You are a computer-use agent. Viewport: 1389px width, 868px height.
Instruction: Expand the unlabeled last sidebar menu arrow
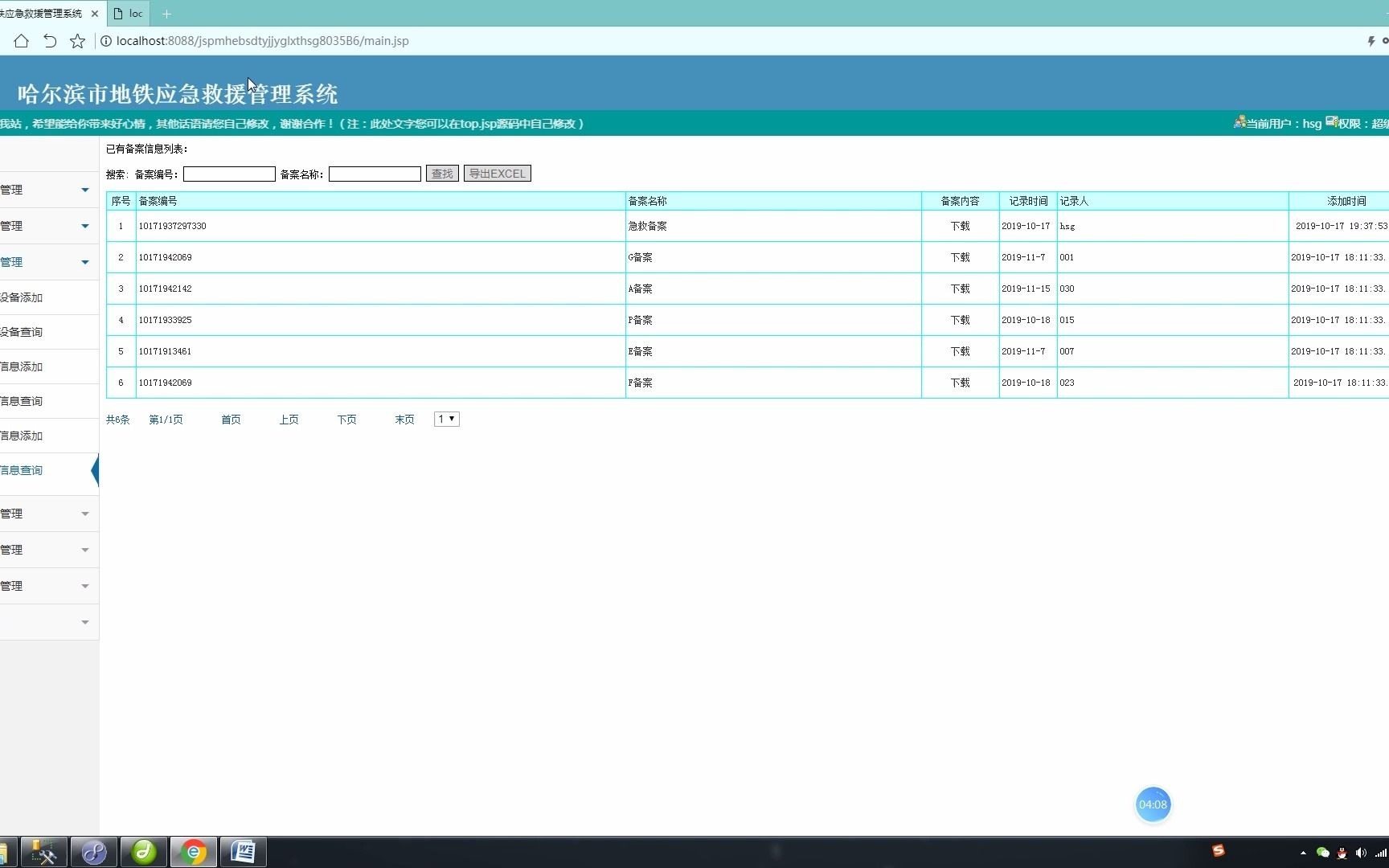click(84, 622)
